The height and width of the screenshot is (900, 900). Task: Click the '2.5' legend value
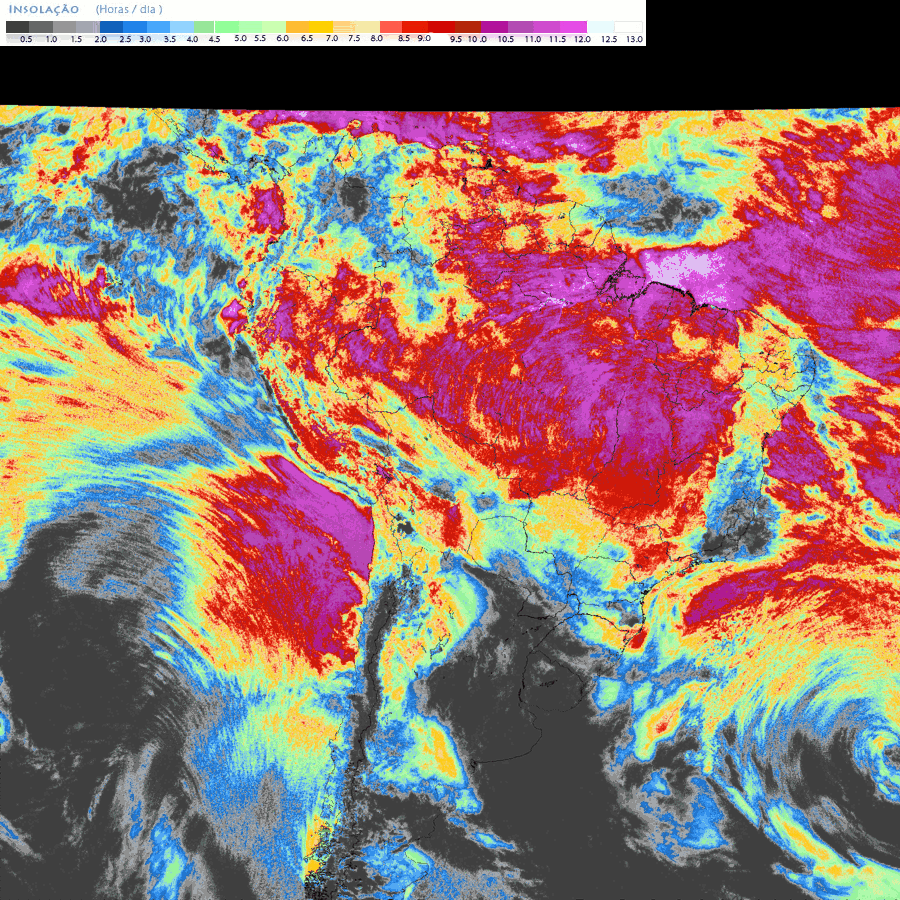coord(125,39)
